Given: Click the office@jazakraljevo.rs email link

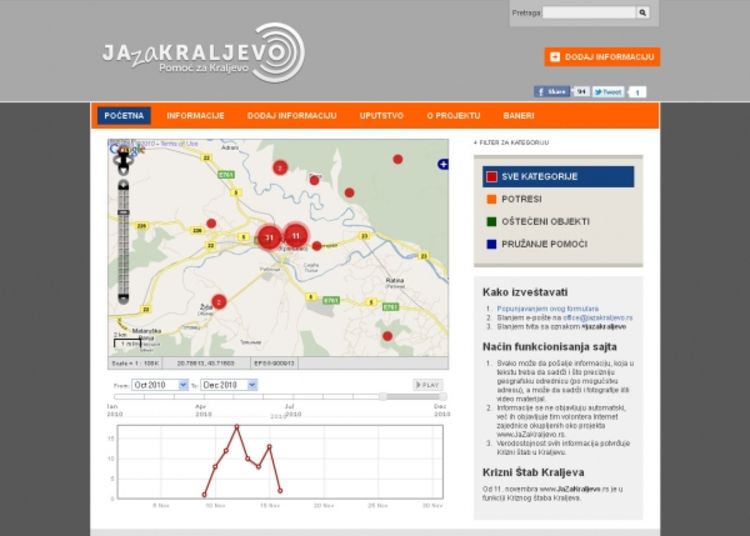Looking at the screenshot, I should pos(598,317).
